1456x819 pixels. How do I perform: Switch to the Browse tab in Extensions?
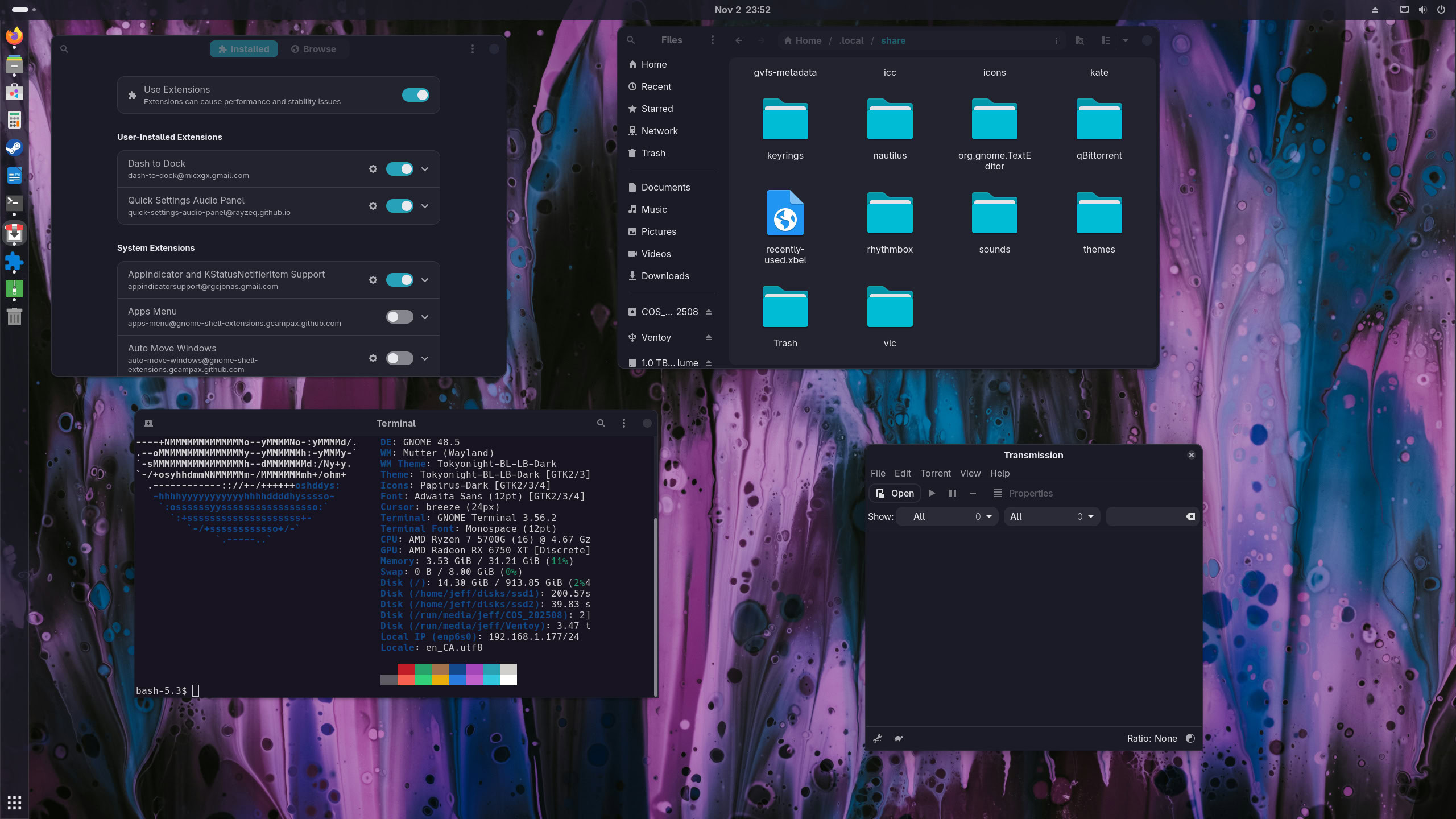(313, 49)
